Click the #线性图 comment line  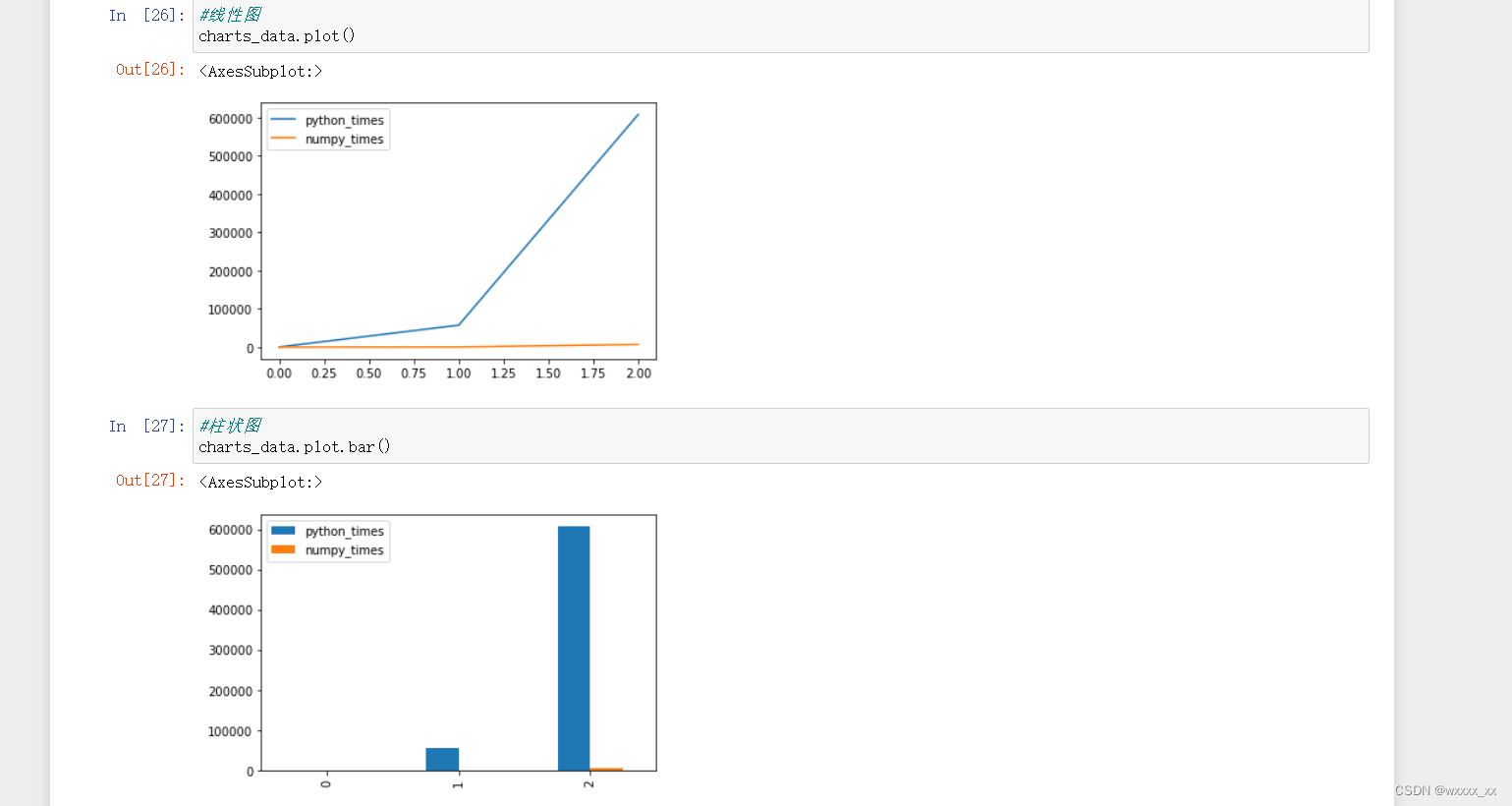pos(230,15)
